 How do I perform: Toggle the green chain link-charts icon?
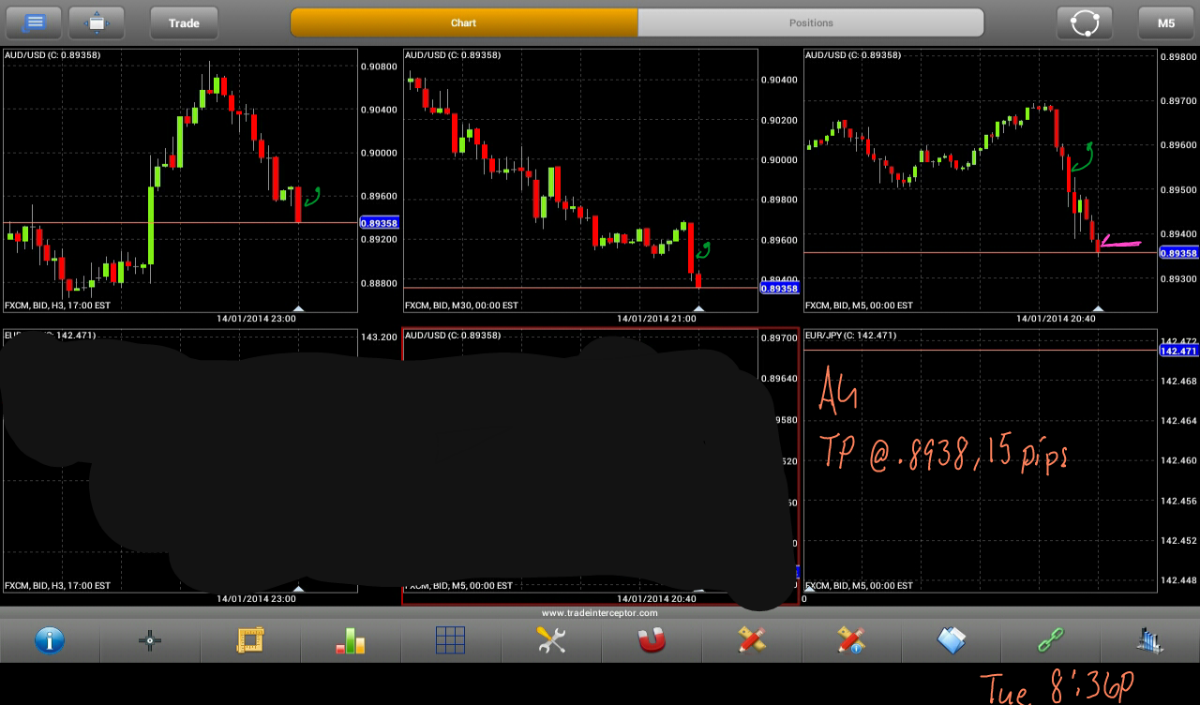point(1051,640)
